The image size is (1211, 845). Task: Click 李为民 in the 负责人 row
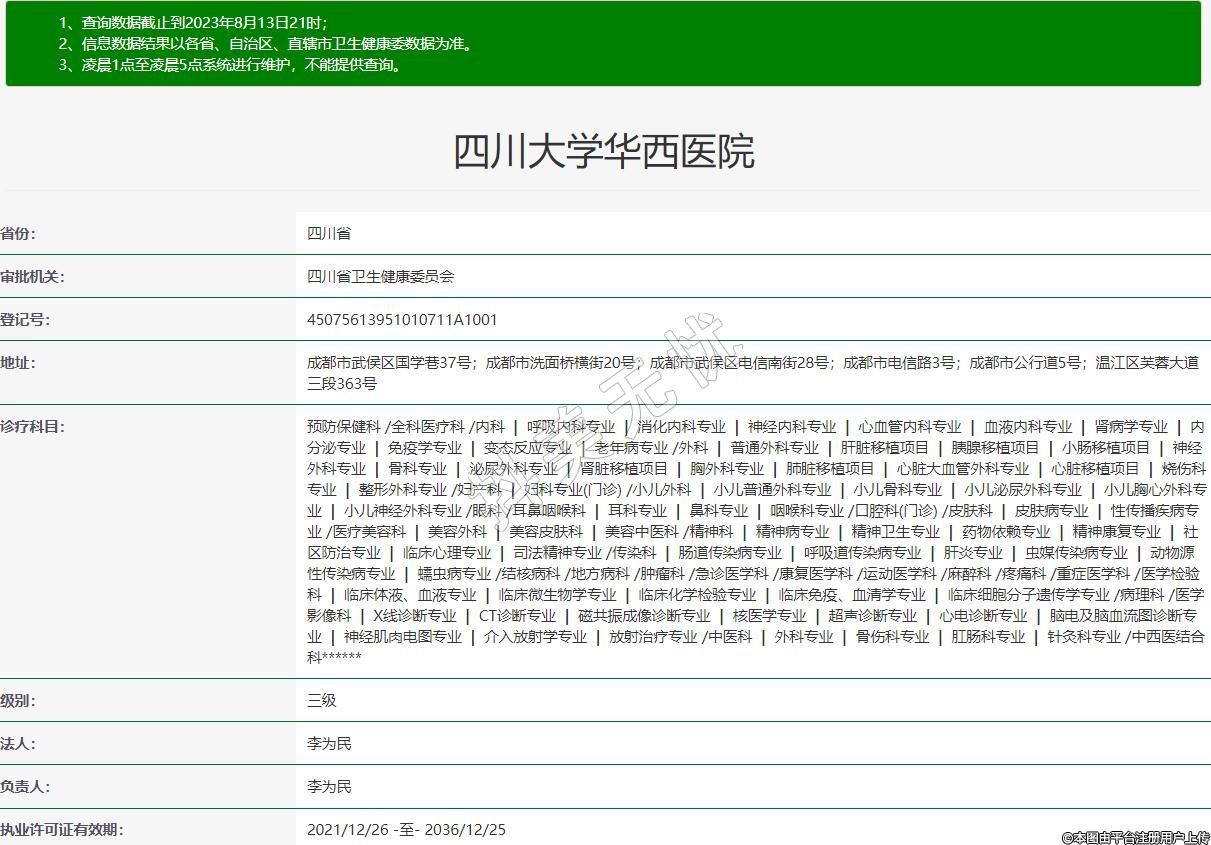(329, 787)
